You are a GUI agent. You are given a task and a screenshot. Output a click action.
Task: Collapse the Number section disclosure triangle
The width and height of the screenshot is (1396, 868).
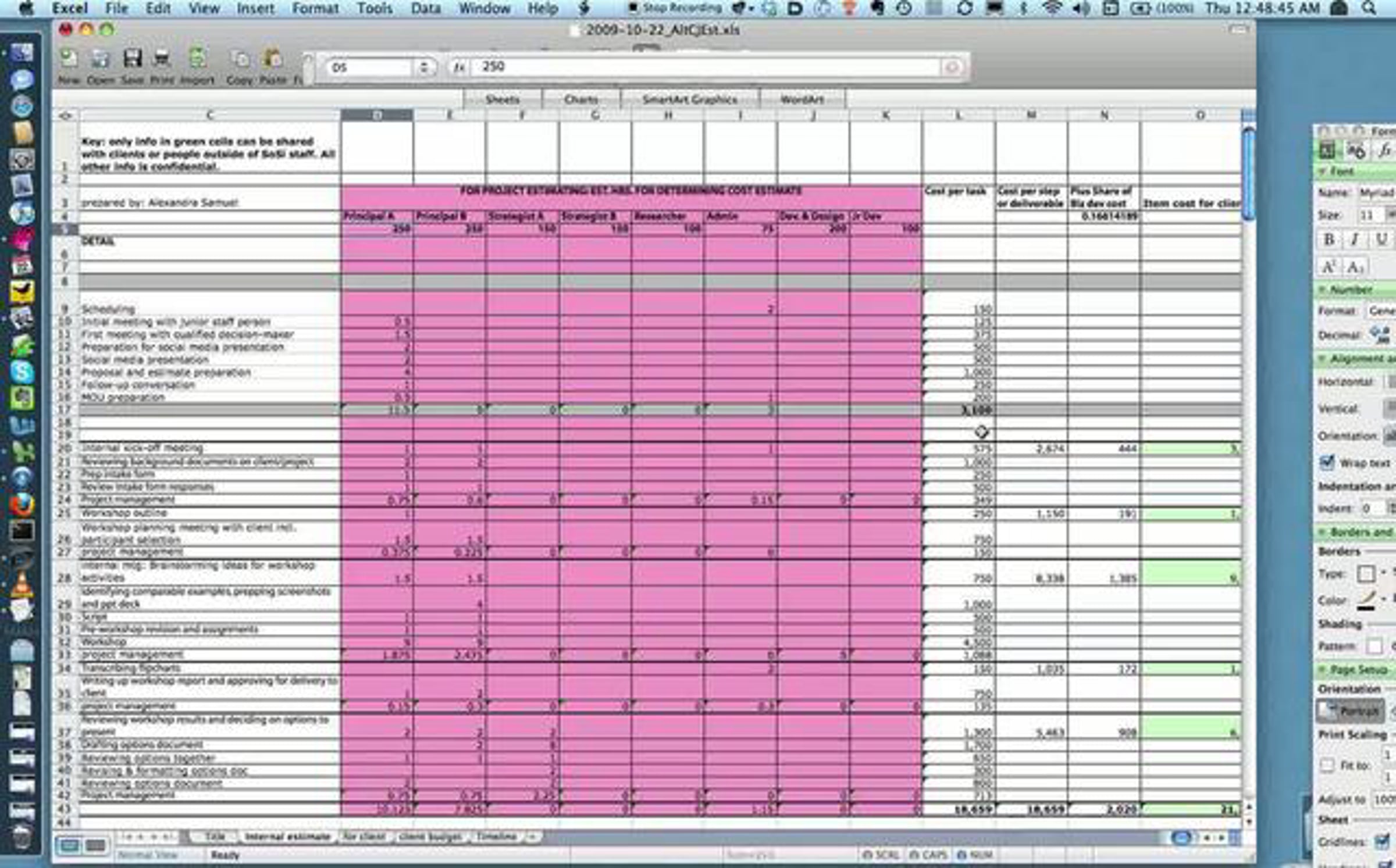point(1323,290)
